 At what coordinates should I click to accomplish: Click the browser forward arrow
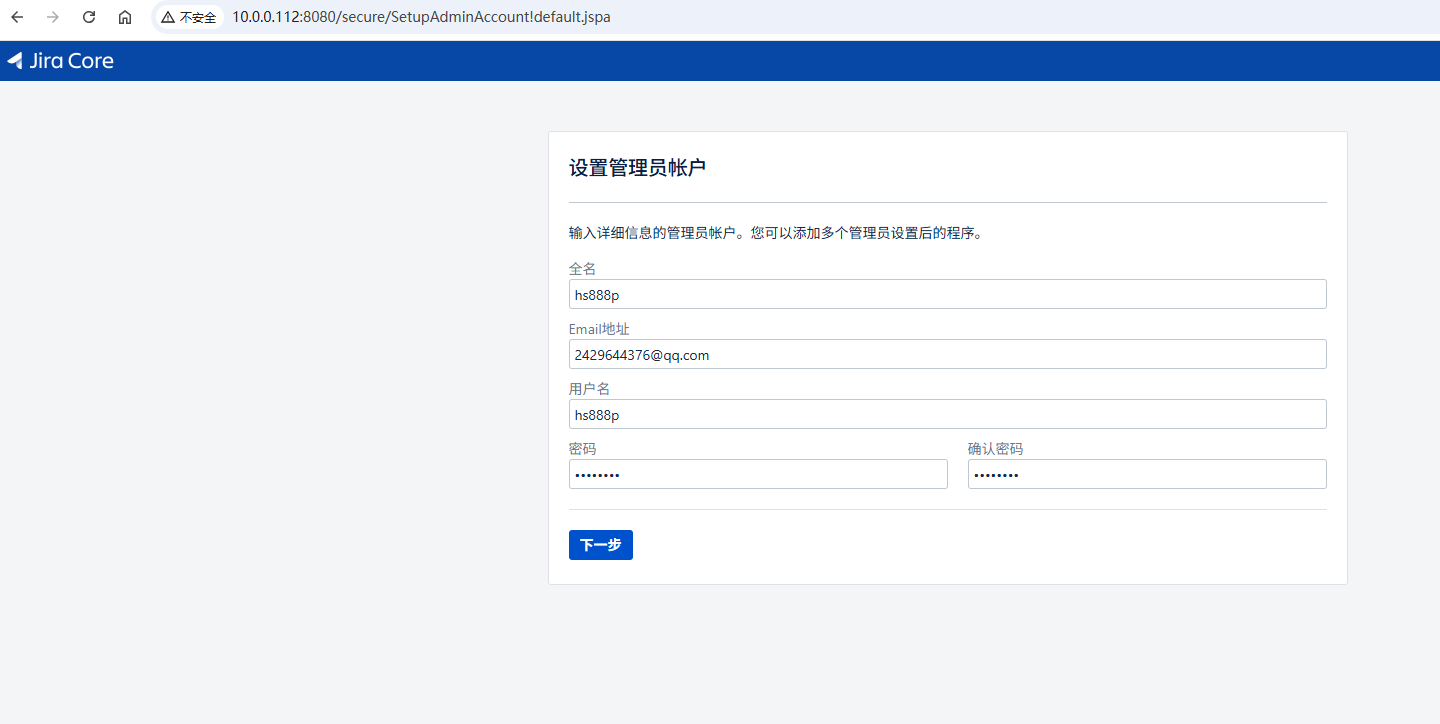(x=53, y=17)
